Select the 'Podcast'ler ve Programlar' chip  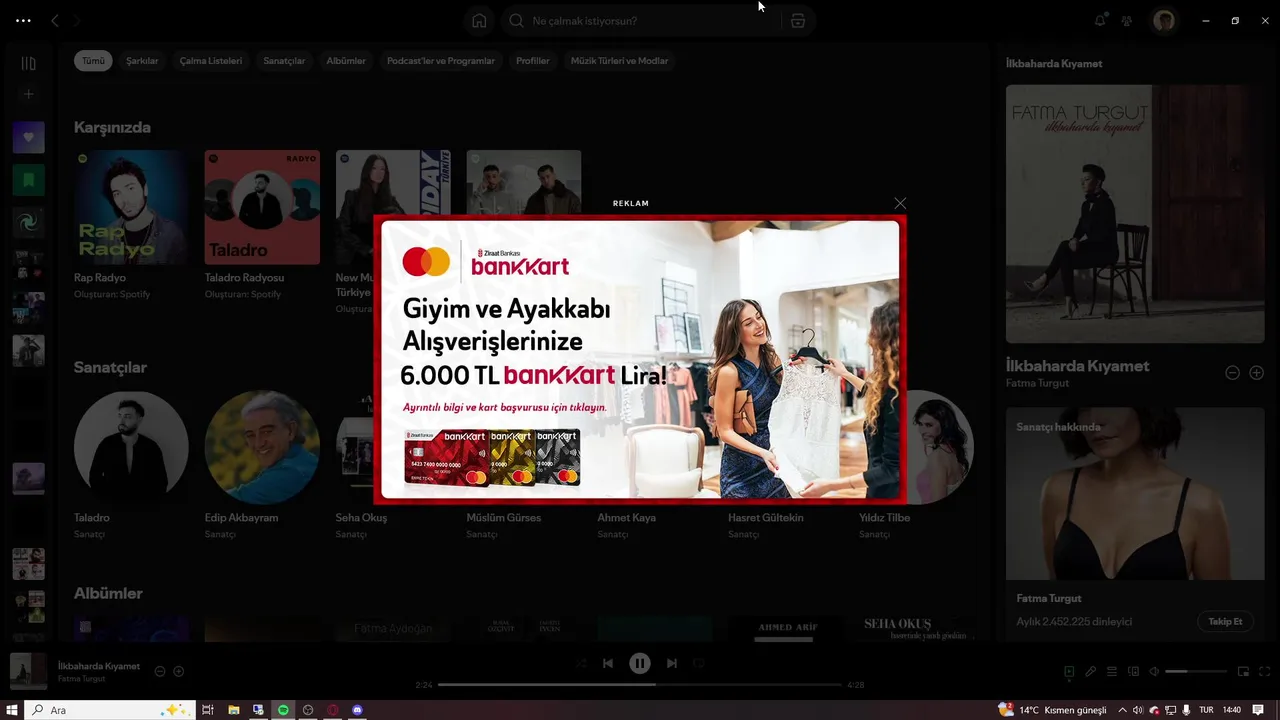[x=441, y=61]
